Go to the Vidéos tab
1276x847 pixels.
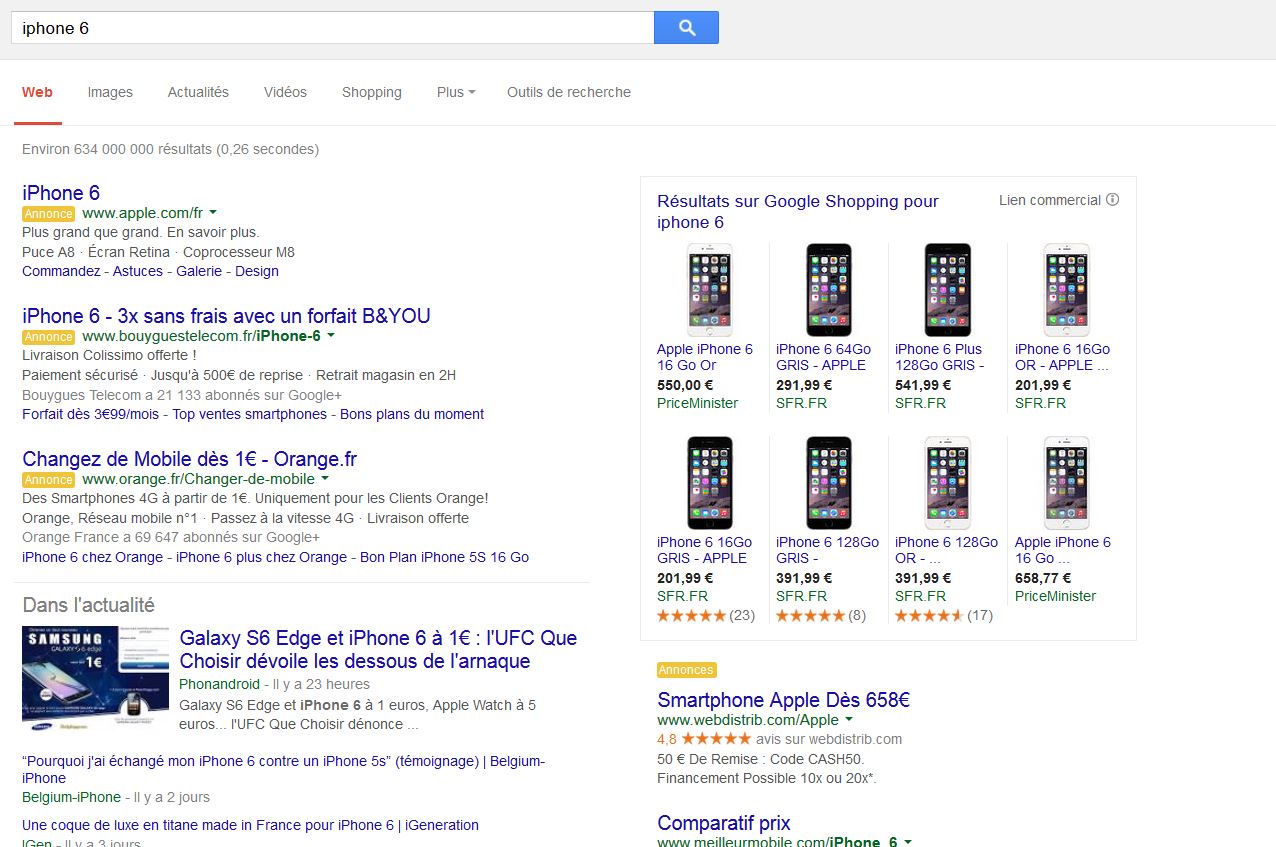coord(285,92)
